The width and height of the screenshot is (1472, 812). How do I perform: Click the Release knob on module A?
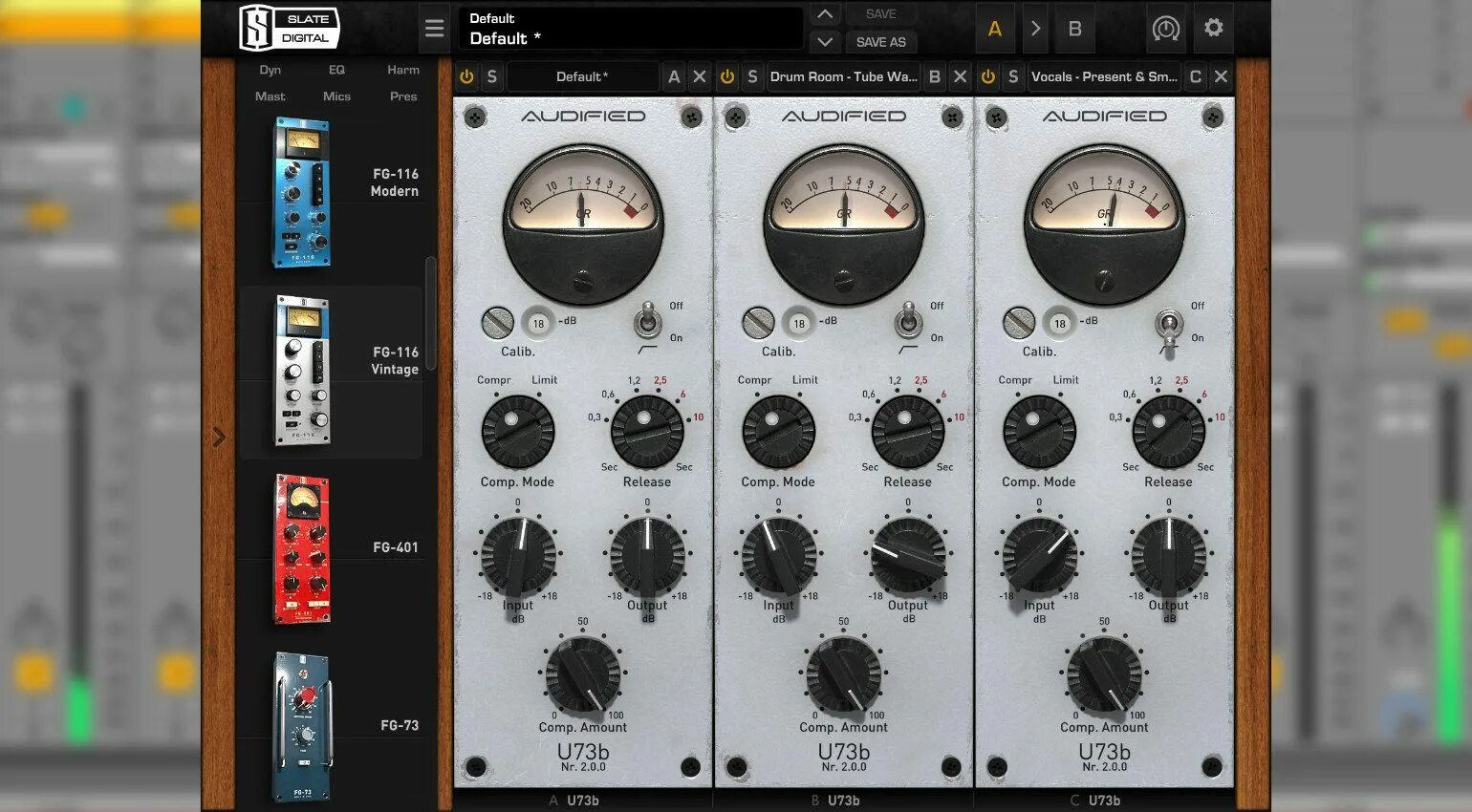tap(647, 432)
